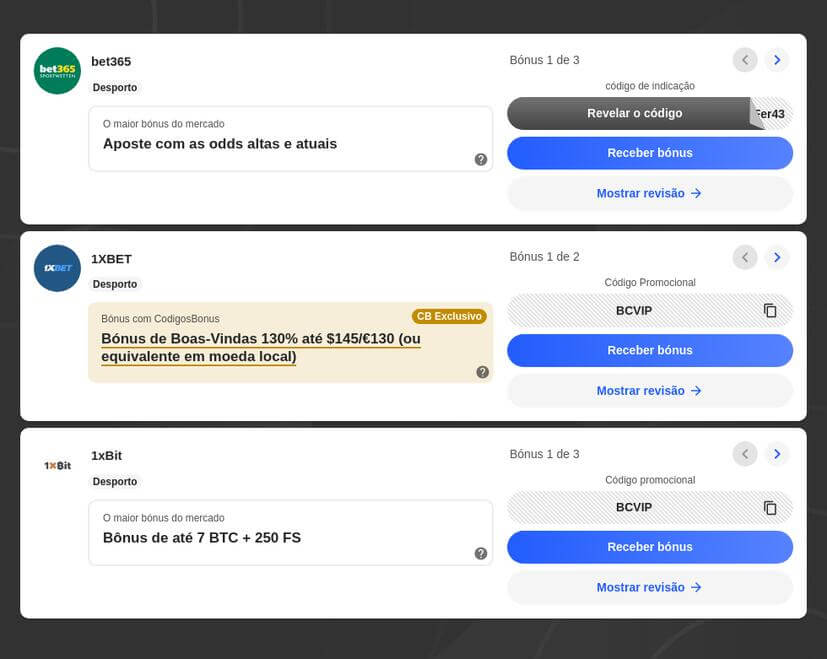Open help icon in bet365 offer box

pyautogui.click(x=481, y=159)
